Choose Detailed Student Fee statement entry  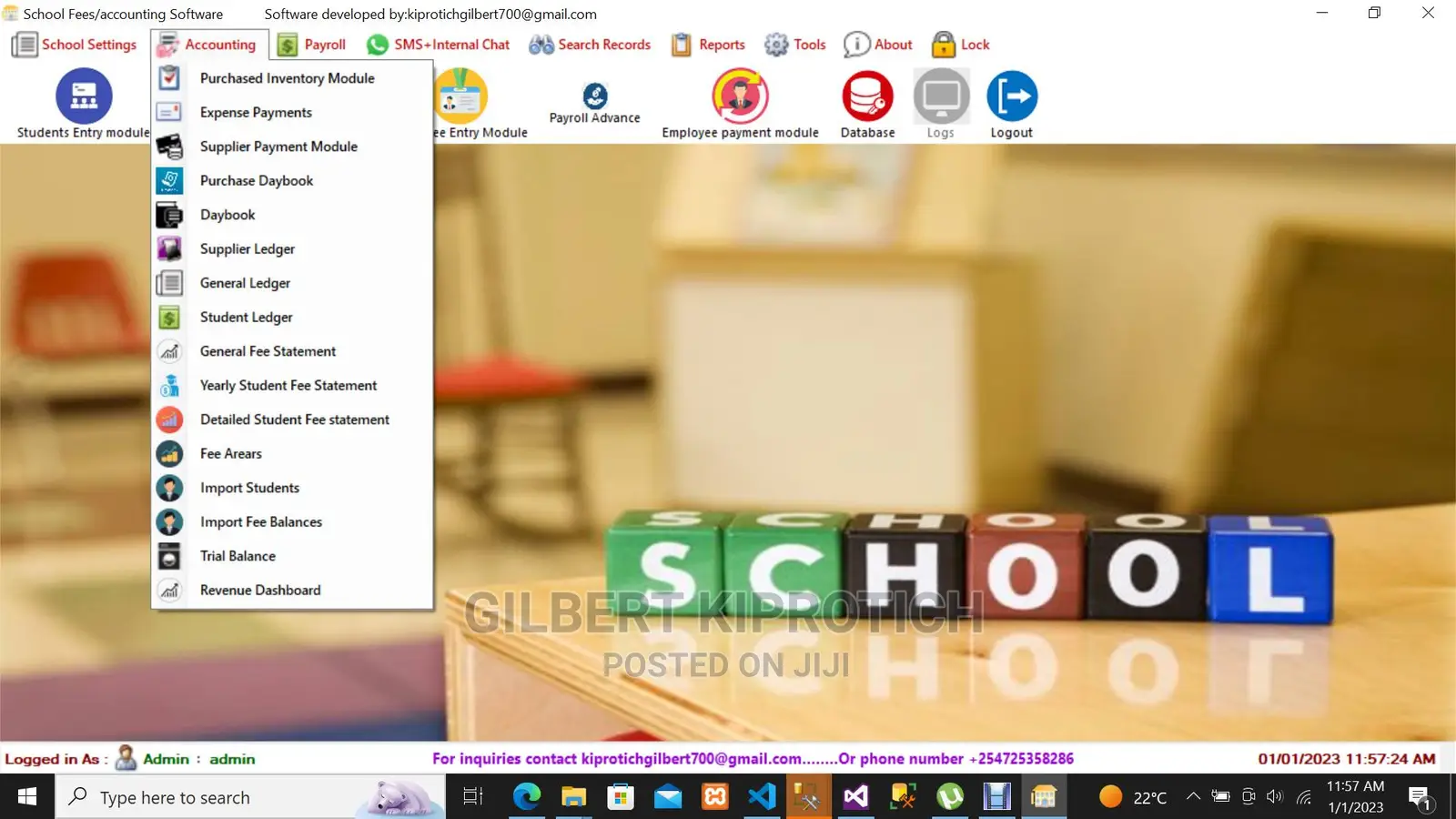292,420
